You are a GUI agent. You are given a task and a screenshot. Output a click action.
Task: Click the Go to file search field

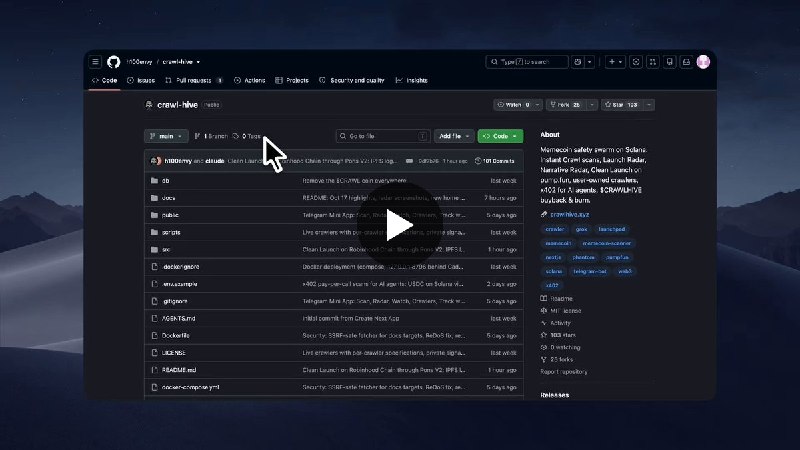click(x=383, y=136)
